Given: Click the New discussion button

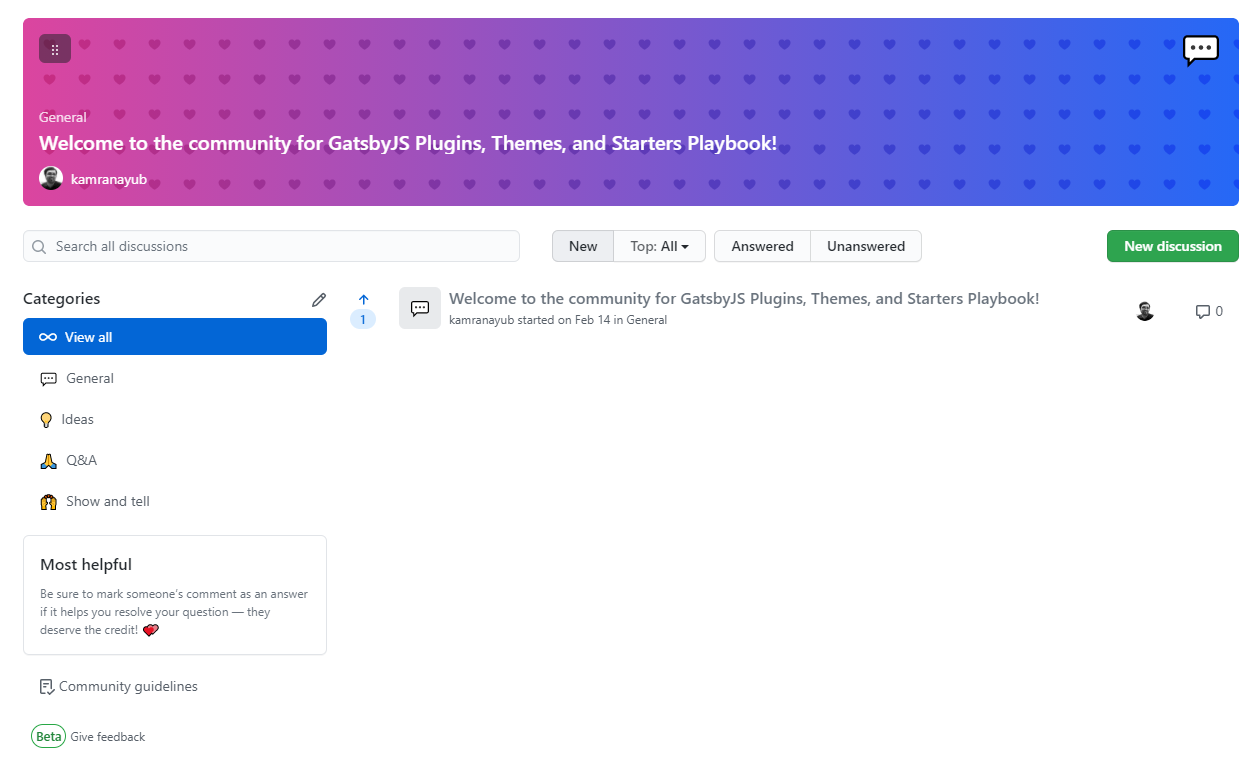Looking at the screenshot, I should tap(1173, 246).
